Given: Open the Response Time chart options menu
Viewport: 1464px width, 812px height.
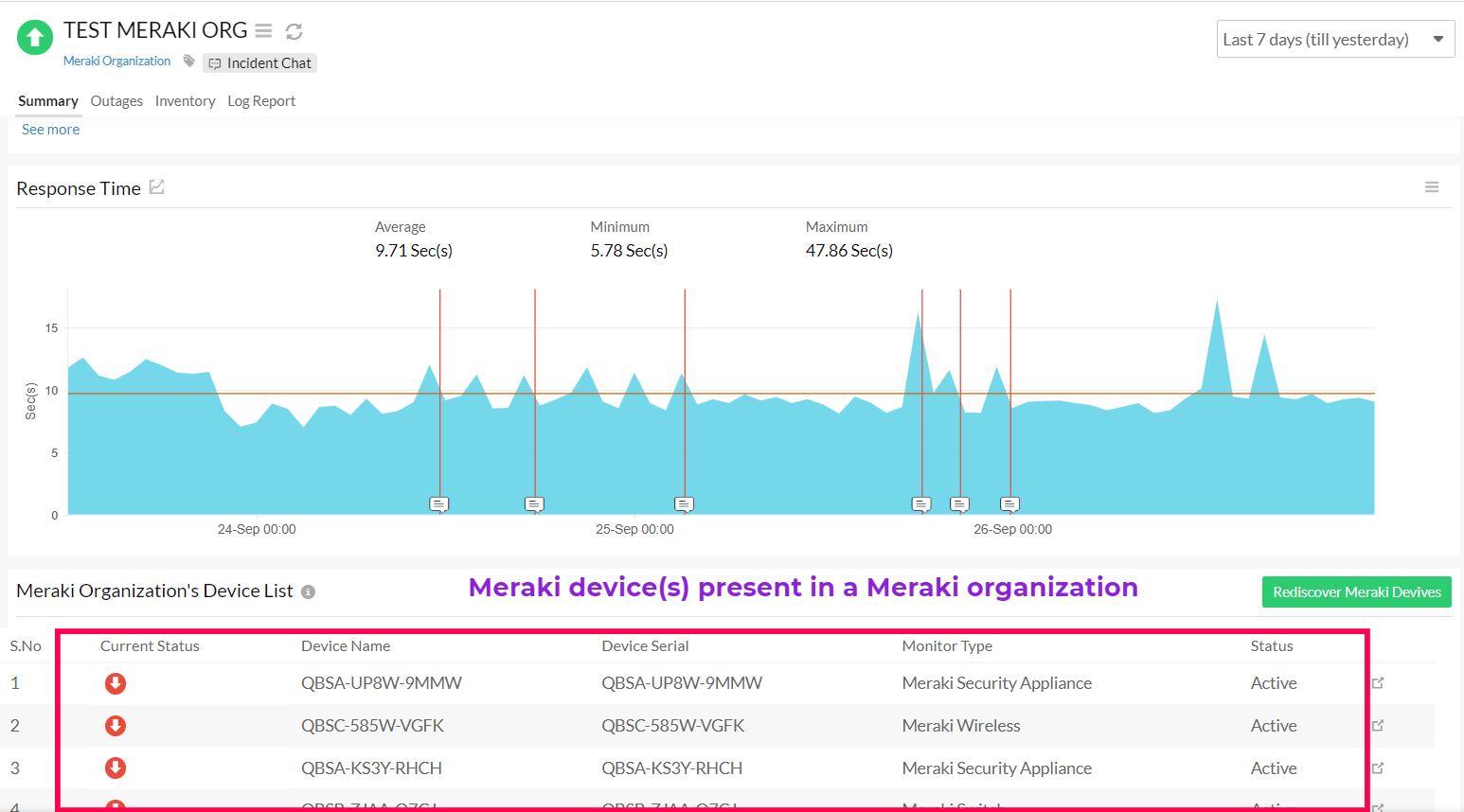Looking at the screenshot, I should (x=1432, y=187).
